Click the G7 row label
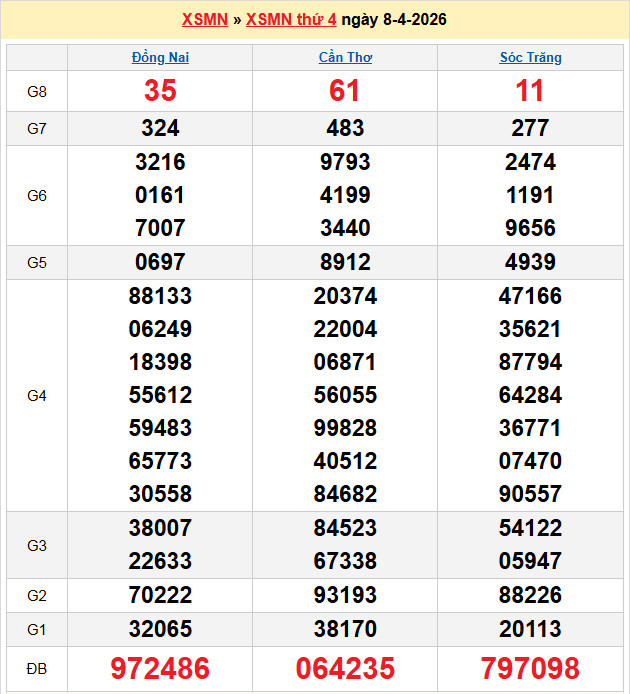The width and height of the screenshot is (630, 694). (37, 128)
